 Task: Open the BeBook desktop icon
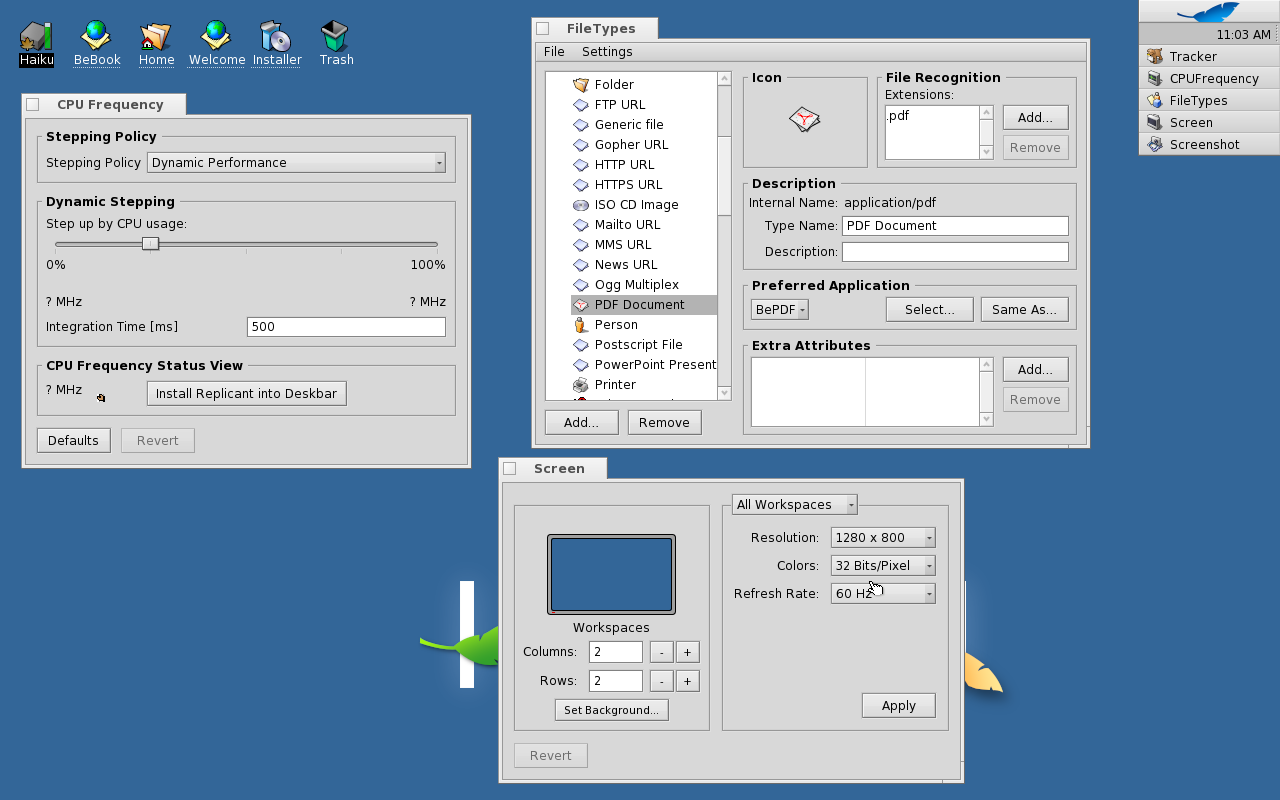96,36
